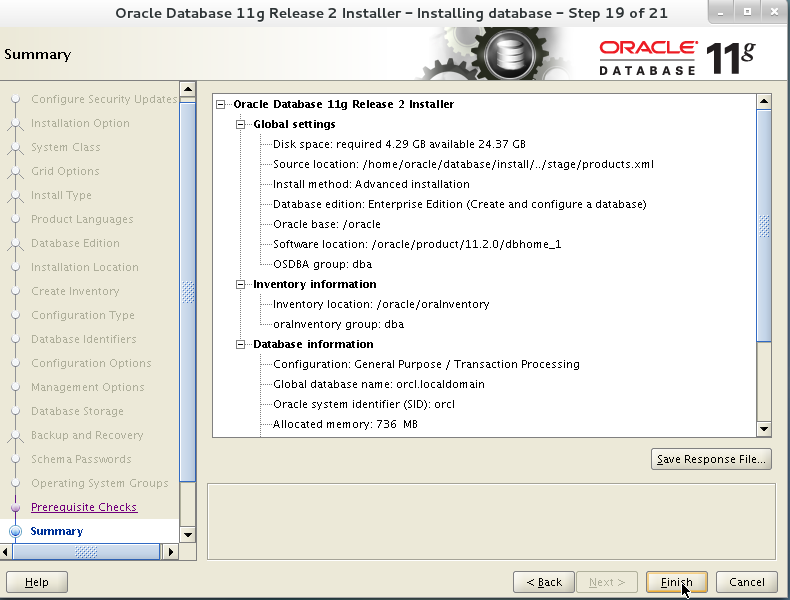Viewport: 790px width, 600px height.
Task: Select Install method: Advanced installation row
Action: pyautogui.click(x=371, y=184)
